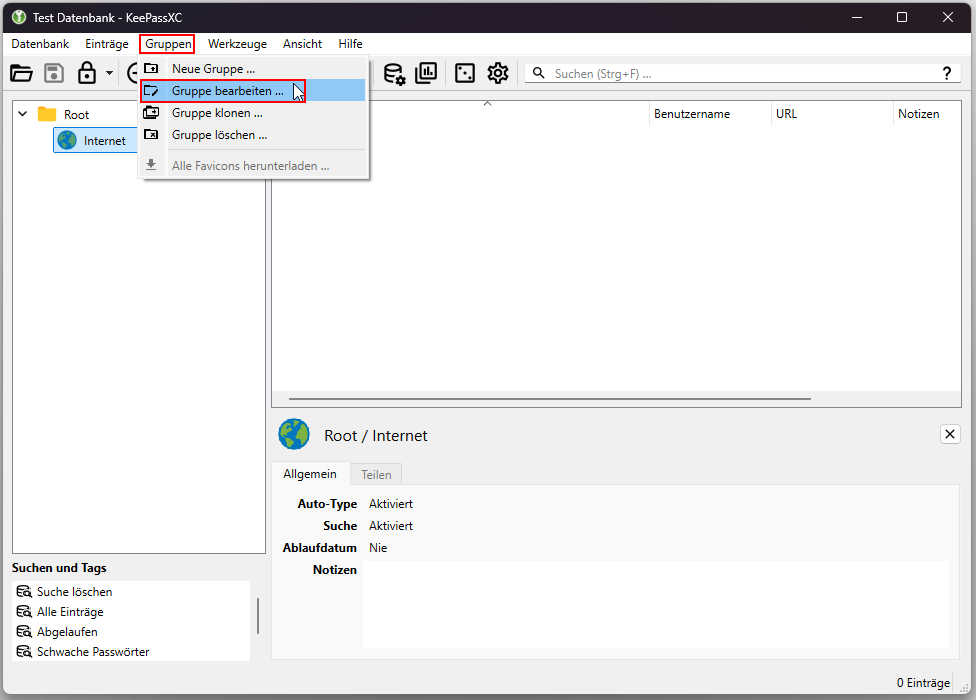The image size is (976, 700).
Task: Open database settings from the toolbar icon
Action: pyautogui.click(x=394, y=73)
